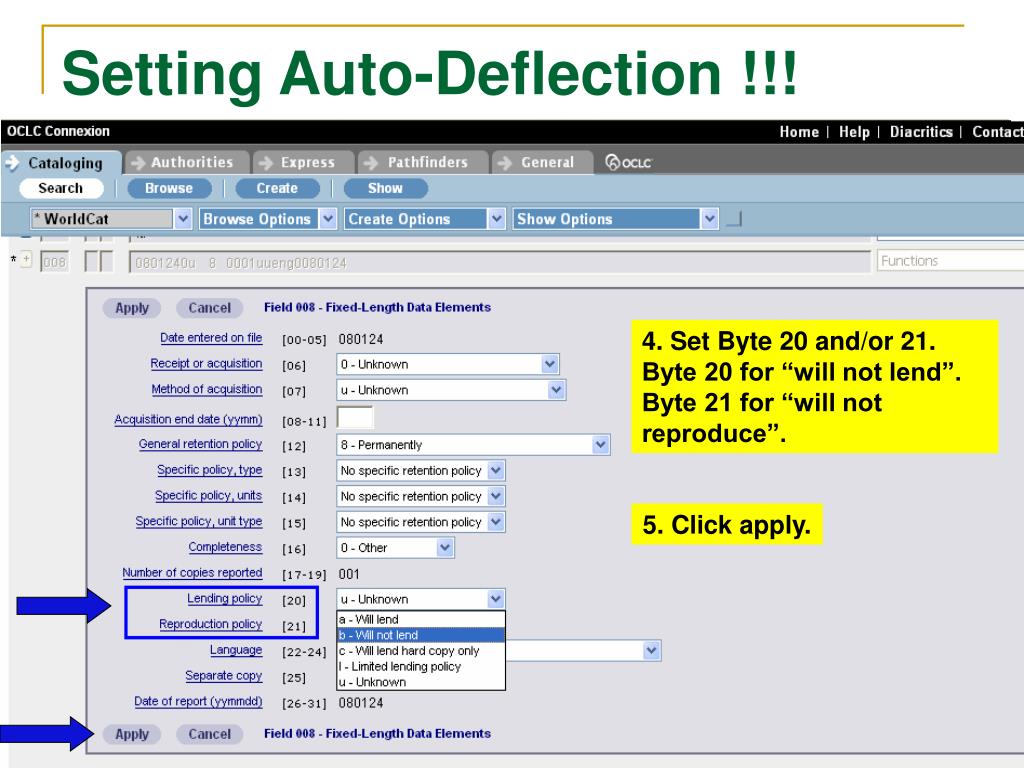Open Number of copies reported link

pos(192,573)
